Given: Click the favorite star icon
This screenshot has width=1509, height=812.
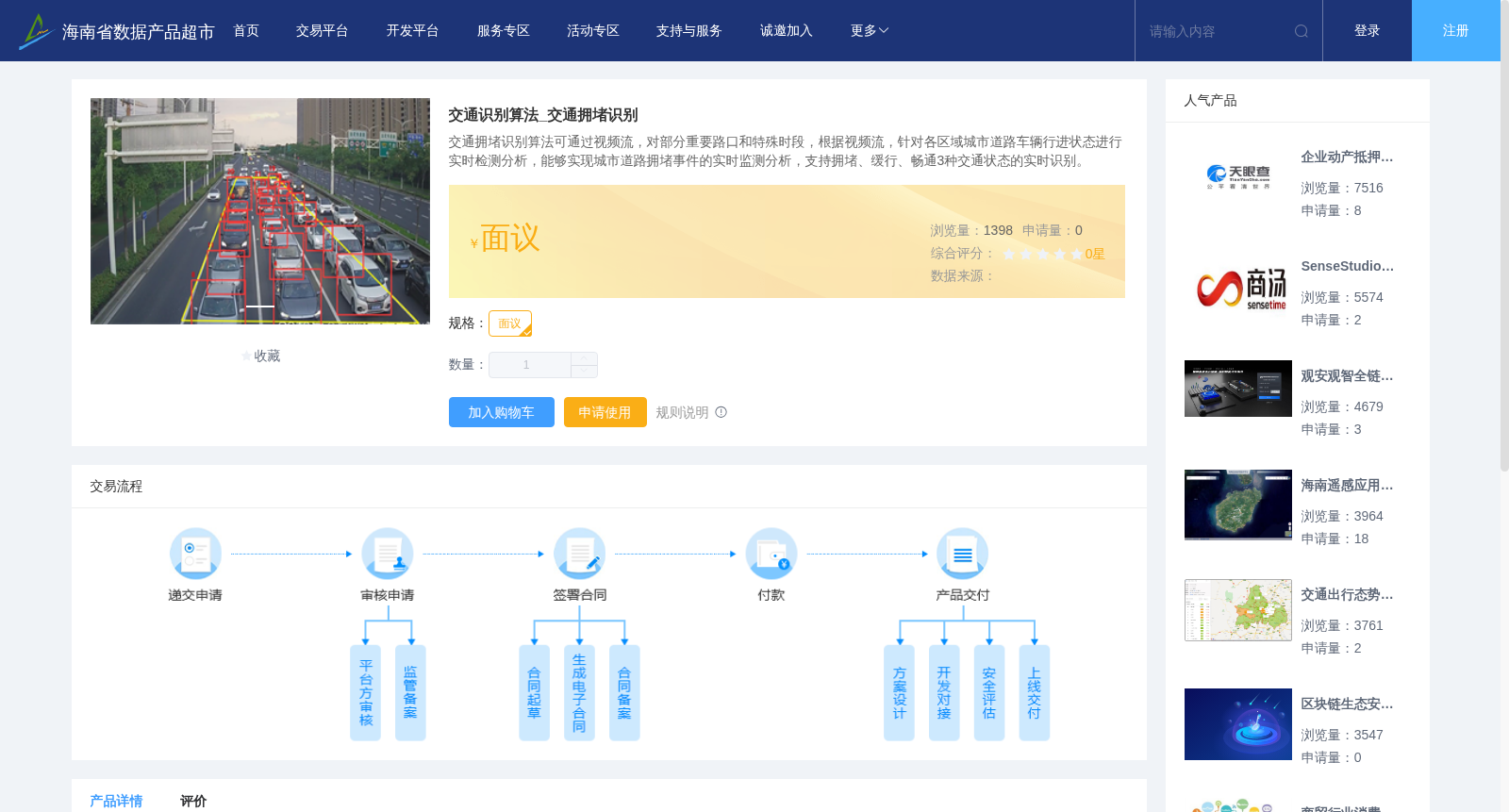Looking at the screenshot, I should [x=247, y=356].
